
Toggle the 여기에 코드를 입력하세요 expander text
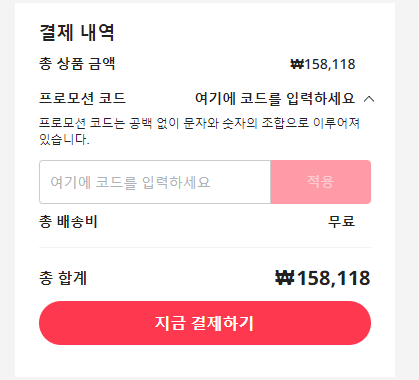tap(275, 99)
